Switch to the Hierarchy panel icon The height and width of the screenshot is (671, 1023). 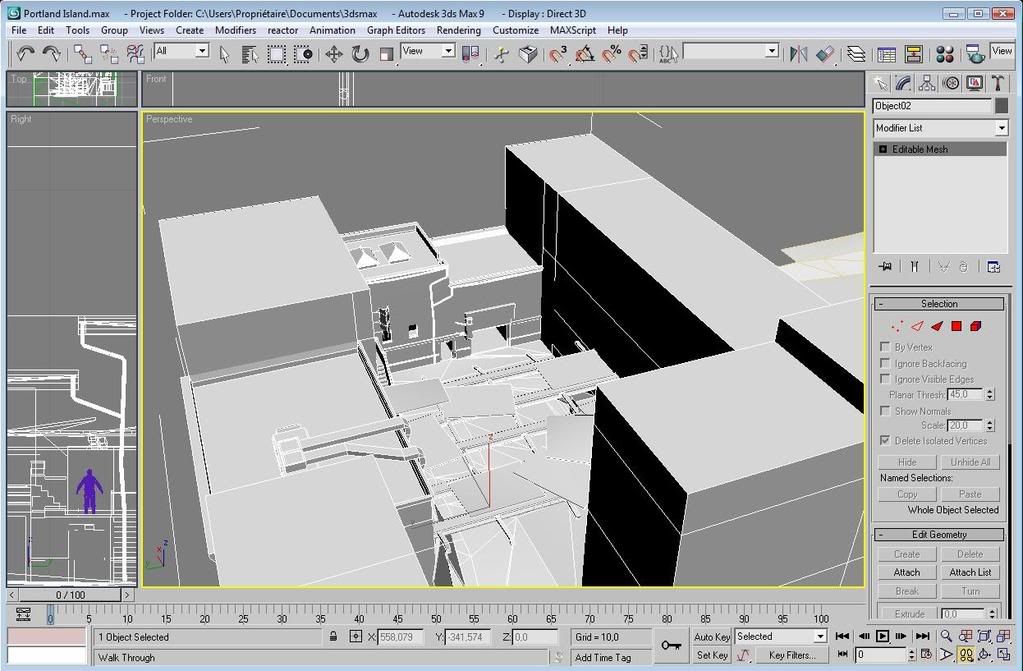[x=927, y=84]
